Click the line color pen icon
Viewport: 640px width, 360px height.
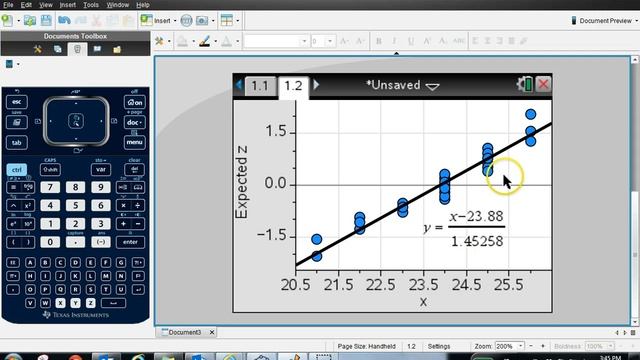point(204,41)
